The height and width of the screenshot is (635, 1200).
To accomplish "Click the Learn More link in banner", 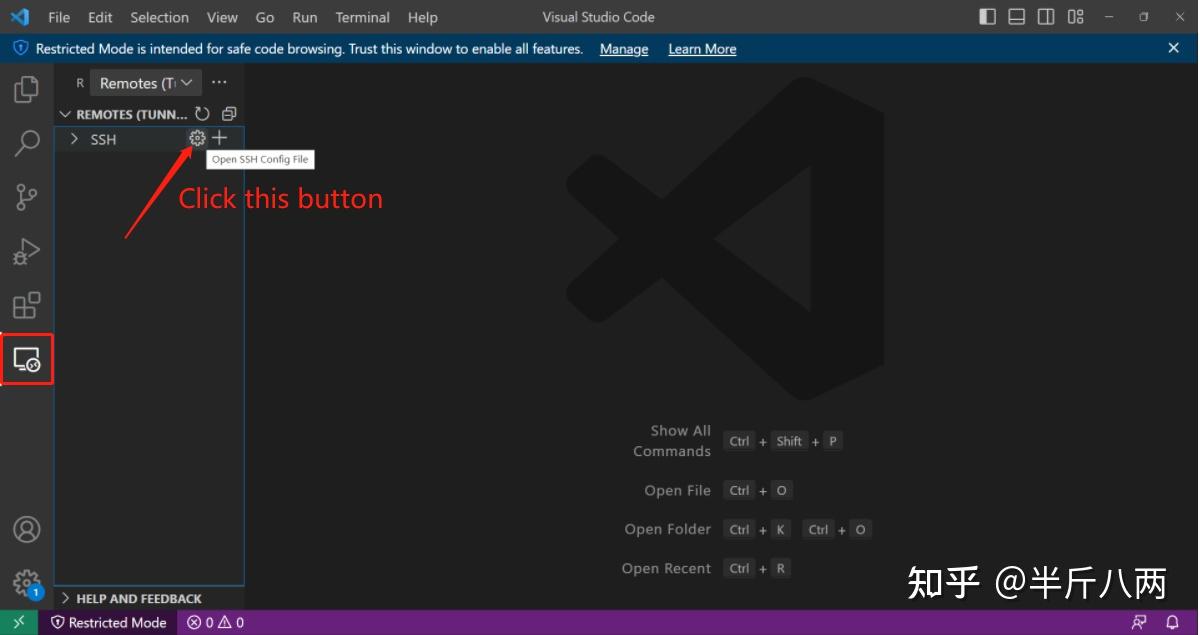I will 702,49.
